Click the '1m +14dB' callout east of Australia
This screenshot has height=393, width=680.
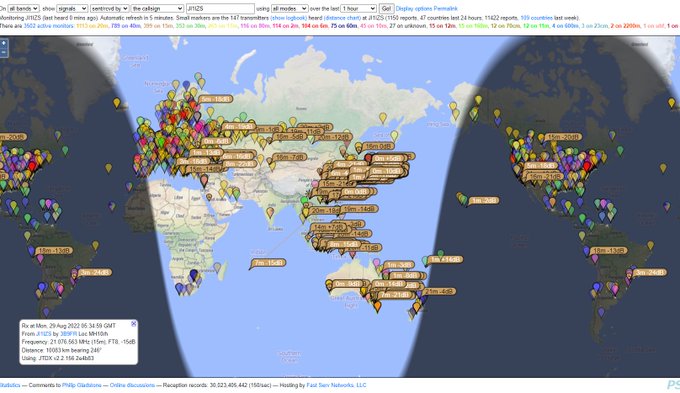pos(446,259)
